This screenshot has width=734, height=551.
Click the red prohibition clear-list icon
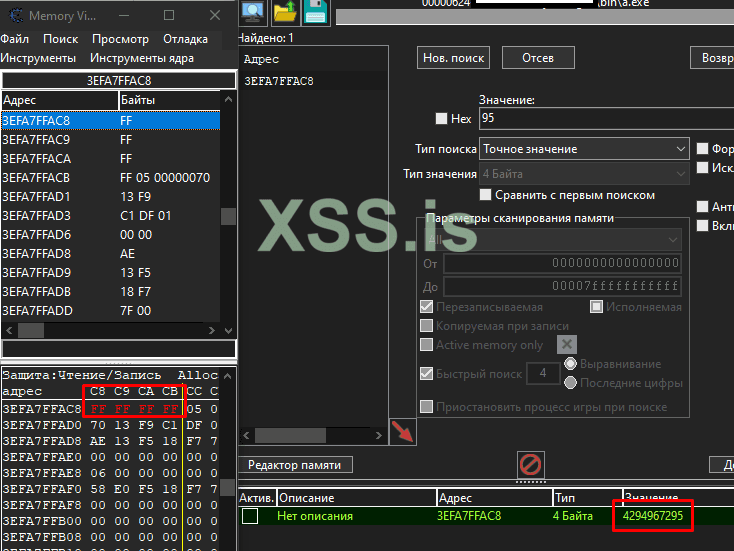(530, 464)
